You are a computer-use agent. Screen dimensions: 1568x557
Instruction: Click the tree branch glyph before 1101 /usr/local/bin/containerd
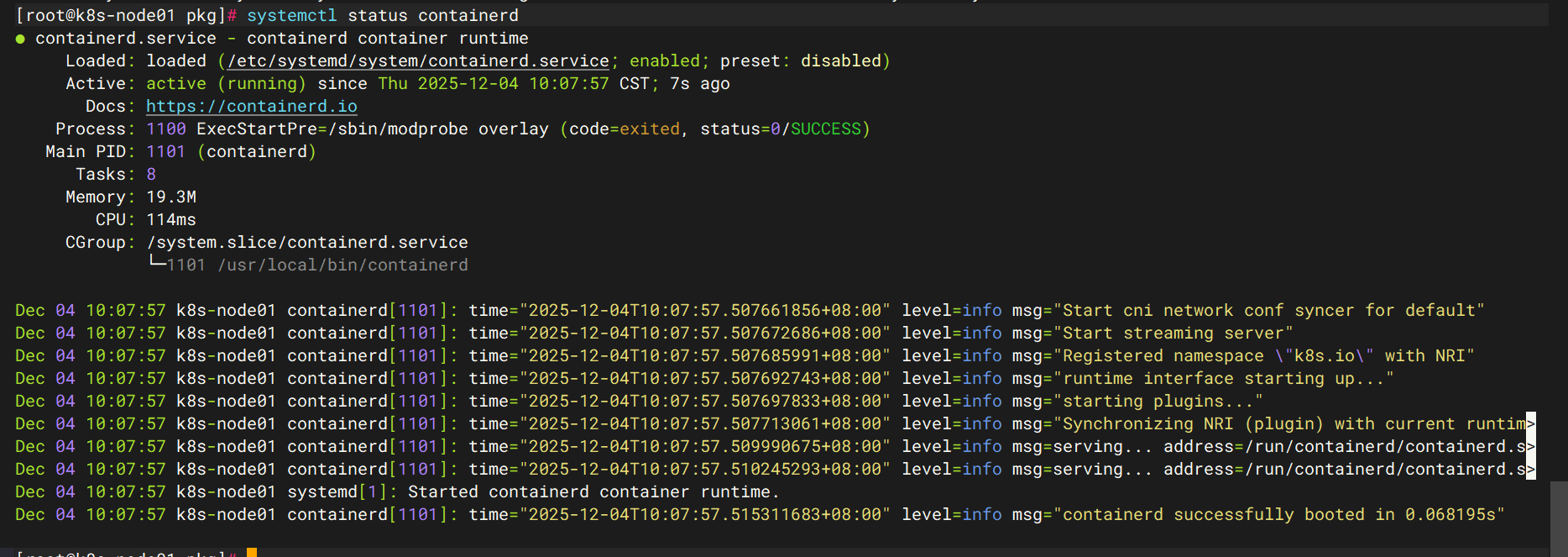(156, 263)
